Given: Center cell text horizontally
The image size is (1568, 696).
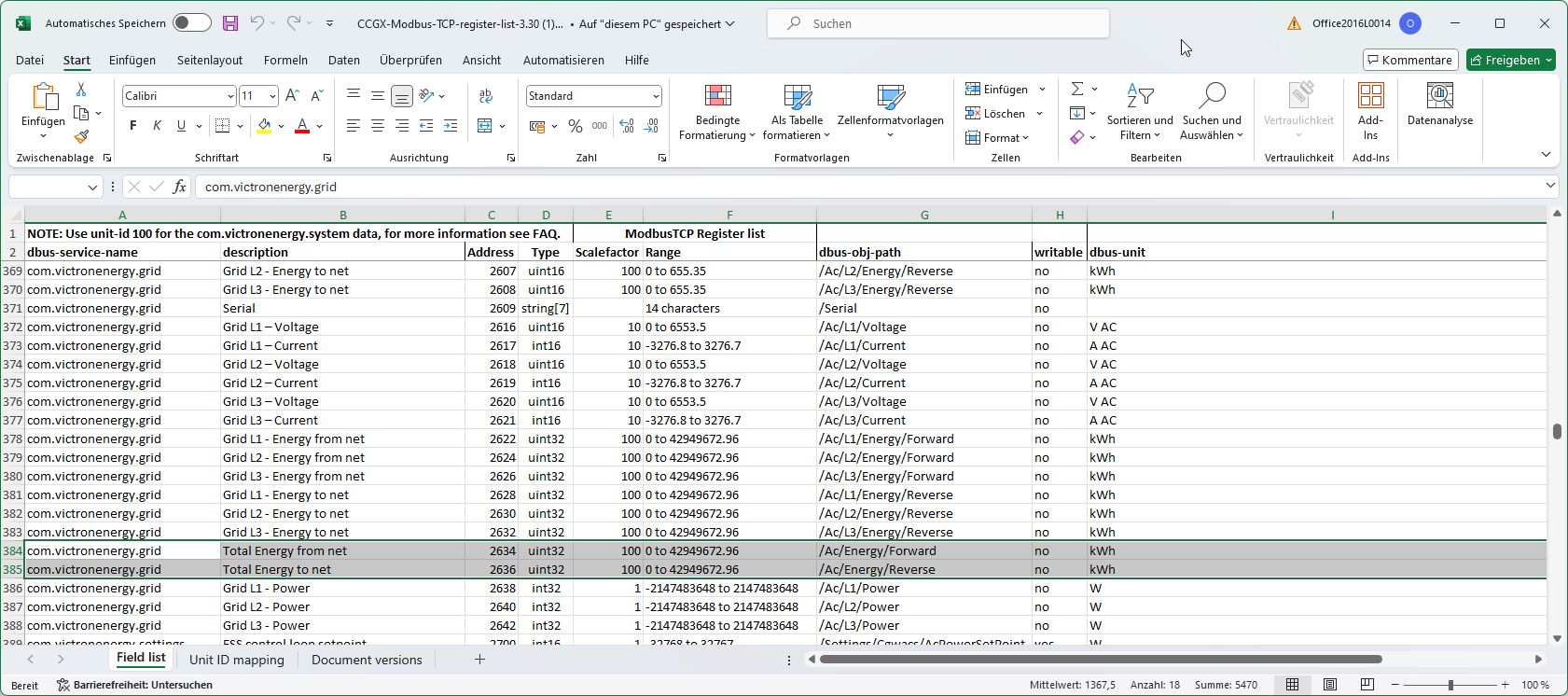Looking at the screenshot, I should [x=378, y=125].
